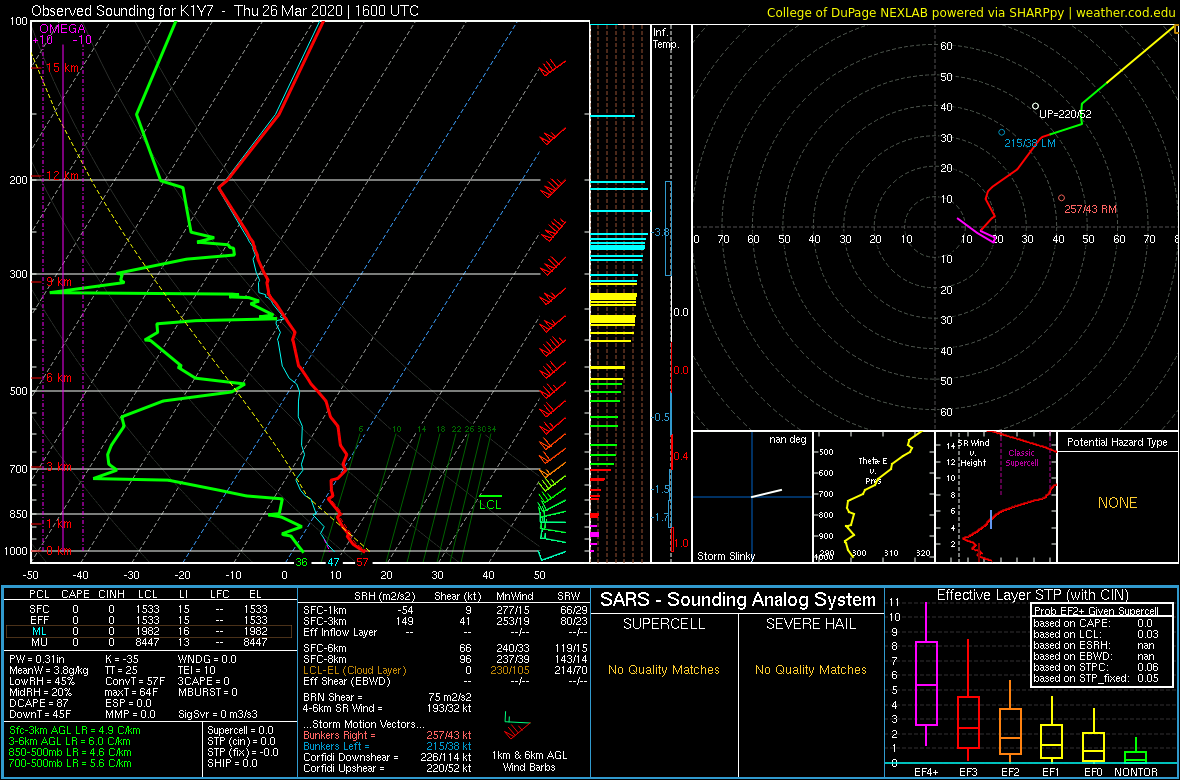1180x780 pixels.
Task: Click the surface temperature value '57'
Action: [x=363, y=562]
